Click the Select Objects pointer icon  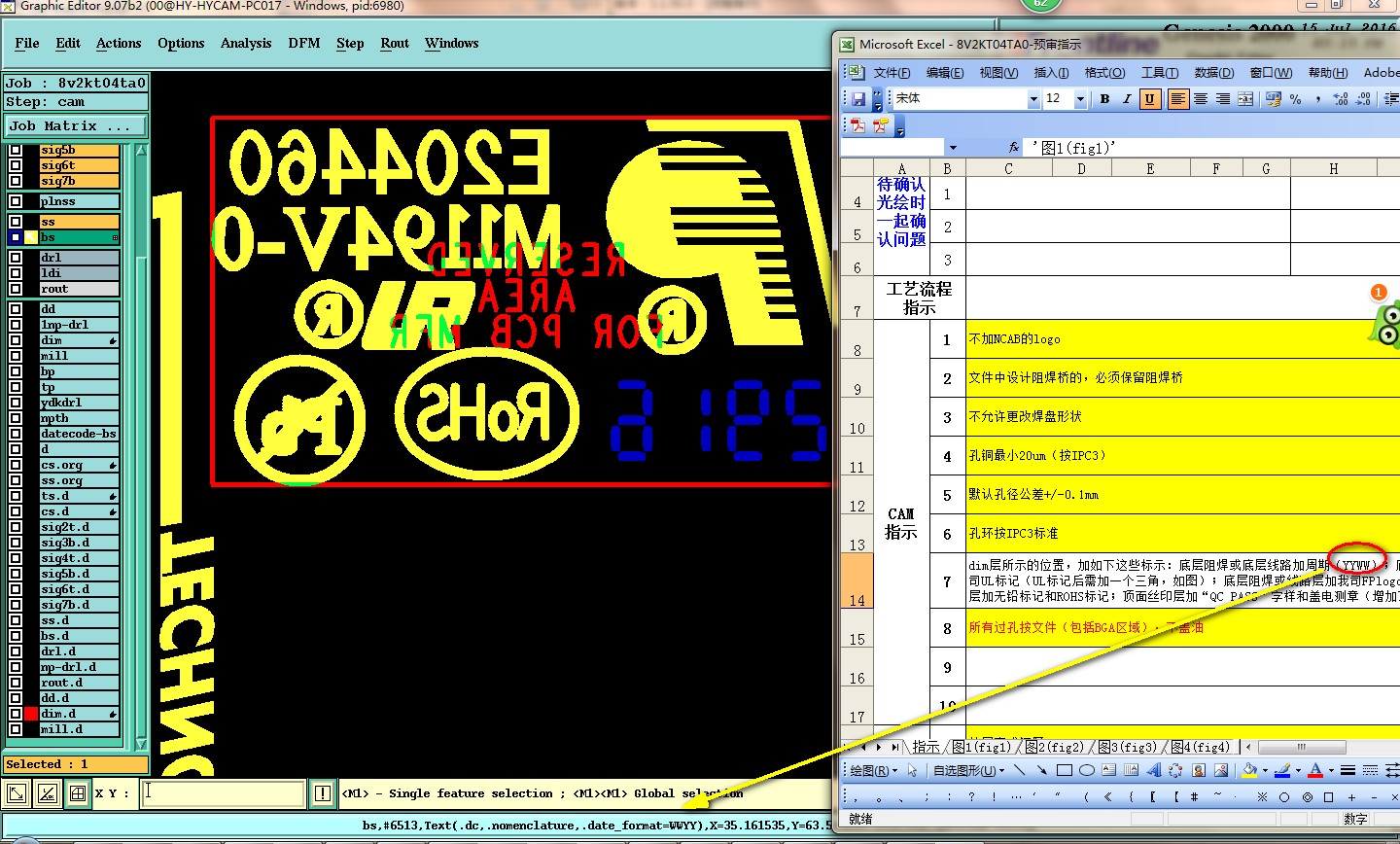tap(912, 770)
